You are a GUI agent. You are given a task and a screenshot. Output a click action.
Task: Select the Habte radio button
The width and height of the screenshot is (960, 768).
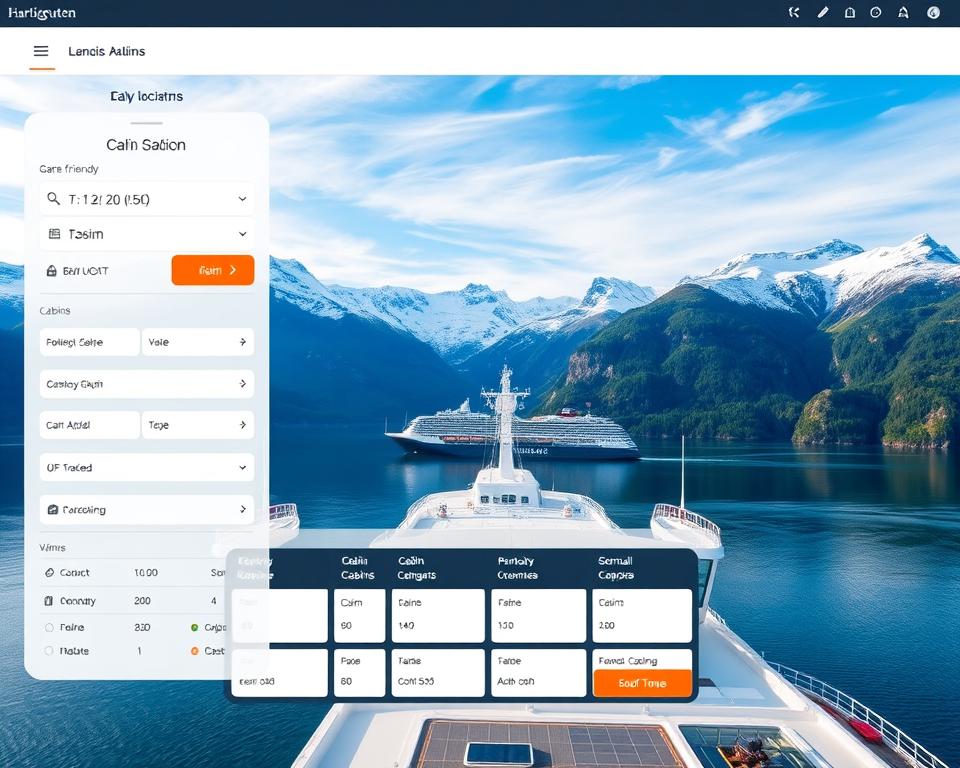[50, 651]
